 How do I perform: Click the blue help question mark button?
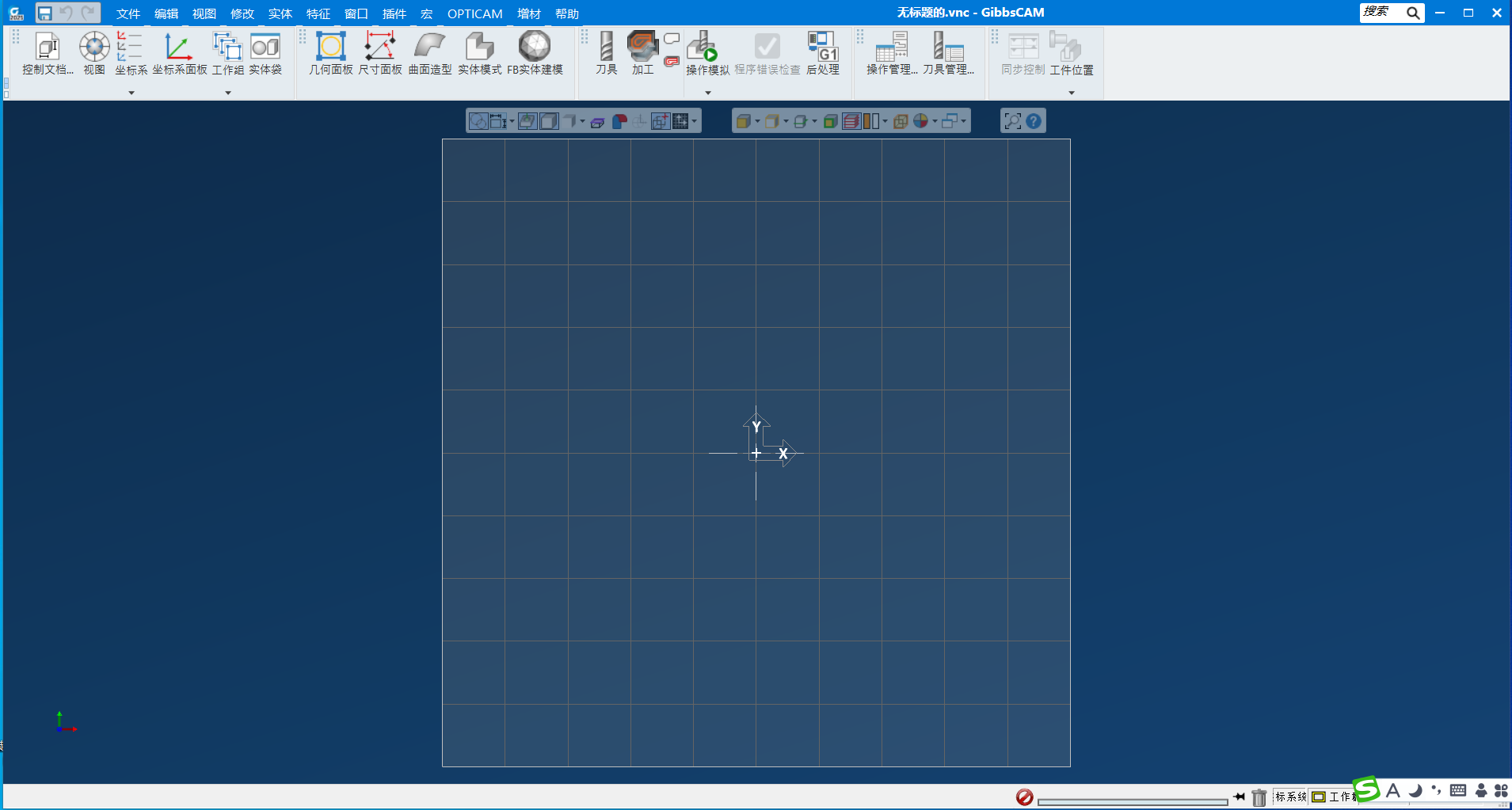1034,121
